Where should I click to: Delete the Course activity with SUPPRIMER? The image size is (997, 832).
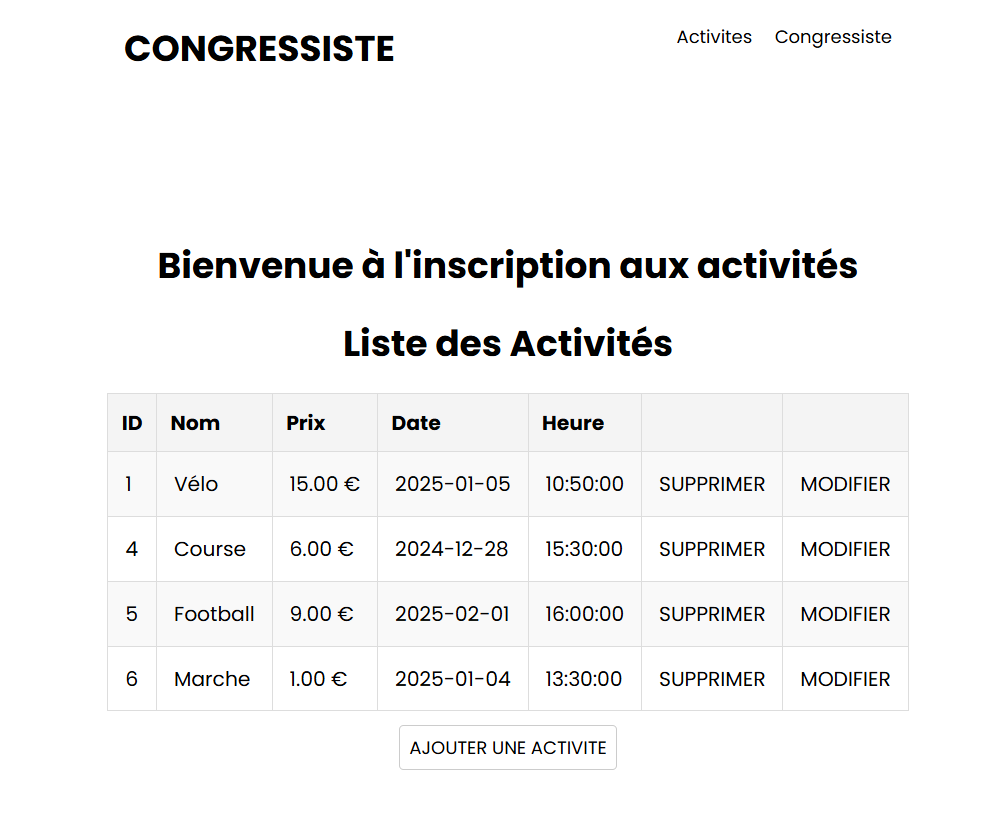point(712,549)
